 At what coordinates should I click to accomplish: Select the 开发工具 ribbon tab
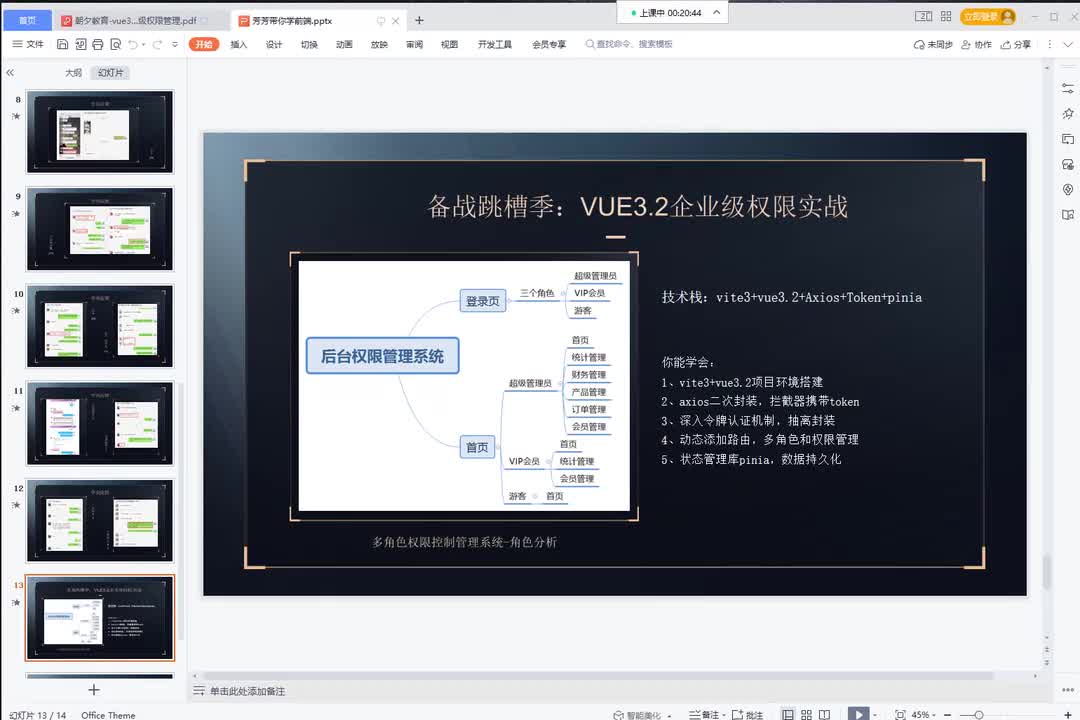click(495, 44)
